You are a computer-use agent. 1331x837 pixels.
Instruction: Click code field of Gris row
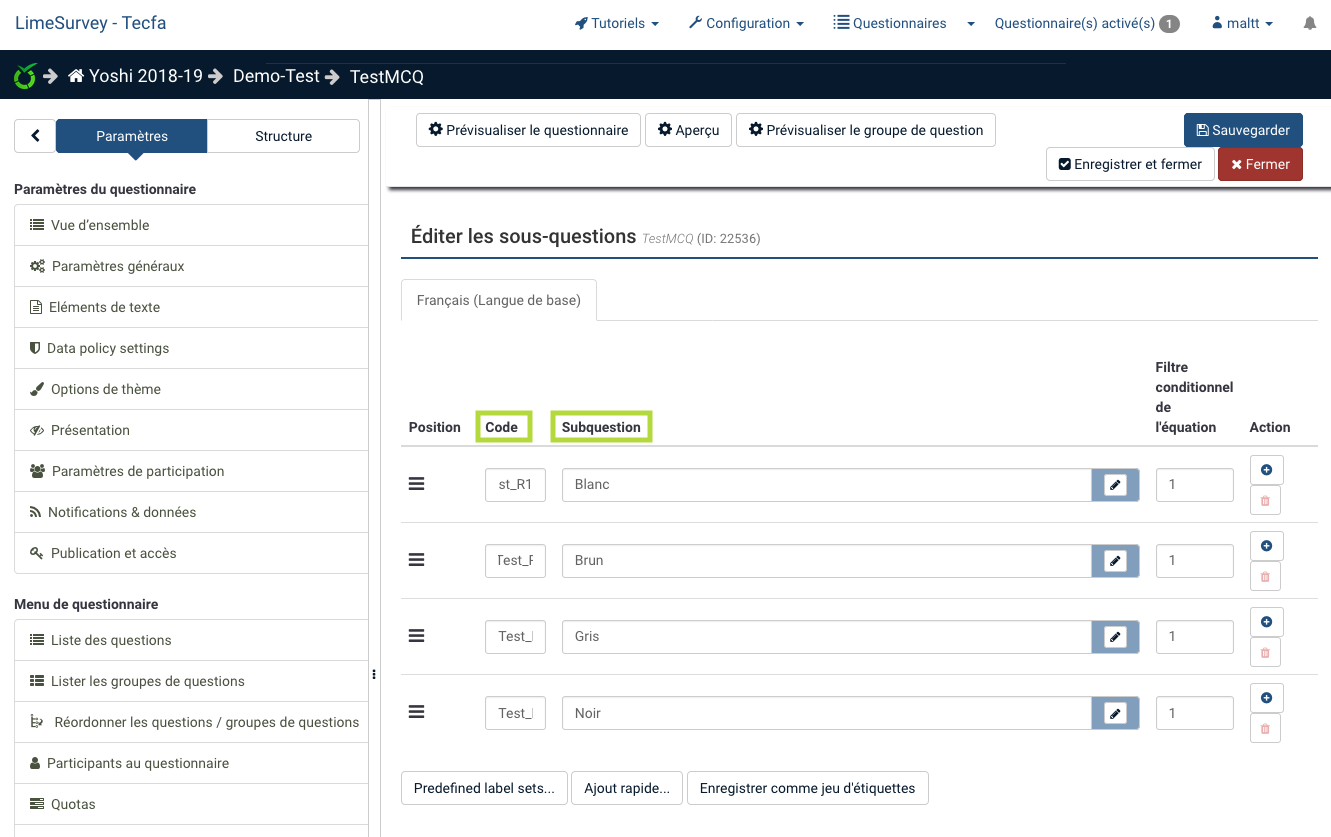pyautogui.click(x=515, y=637)
